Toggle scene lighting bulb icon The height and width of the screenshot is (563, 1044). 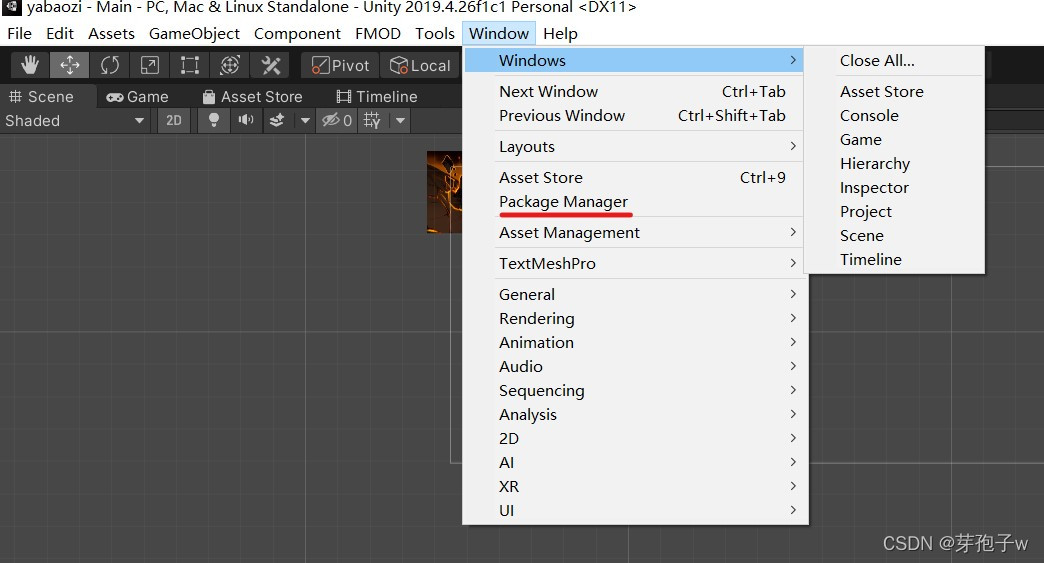(x=214, y=120)
